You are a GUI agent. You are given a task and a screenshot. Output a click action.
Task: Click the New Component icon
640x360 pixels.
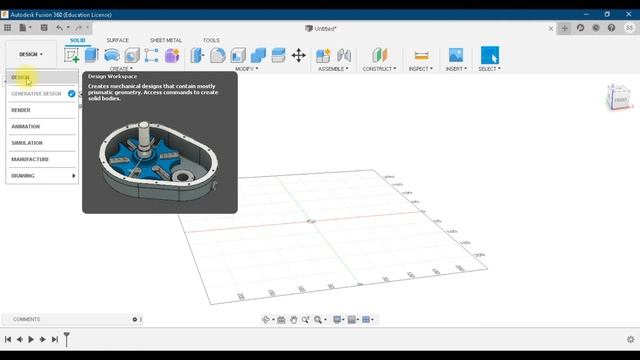pyautogui.click(x=323, y=55)
